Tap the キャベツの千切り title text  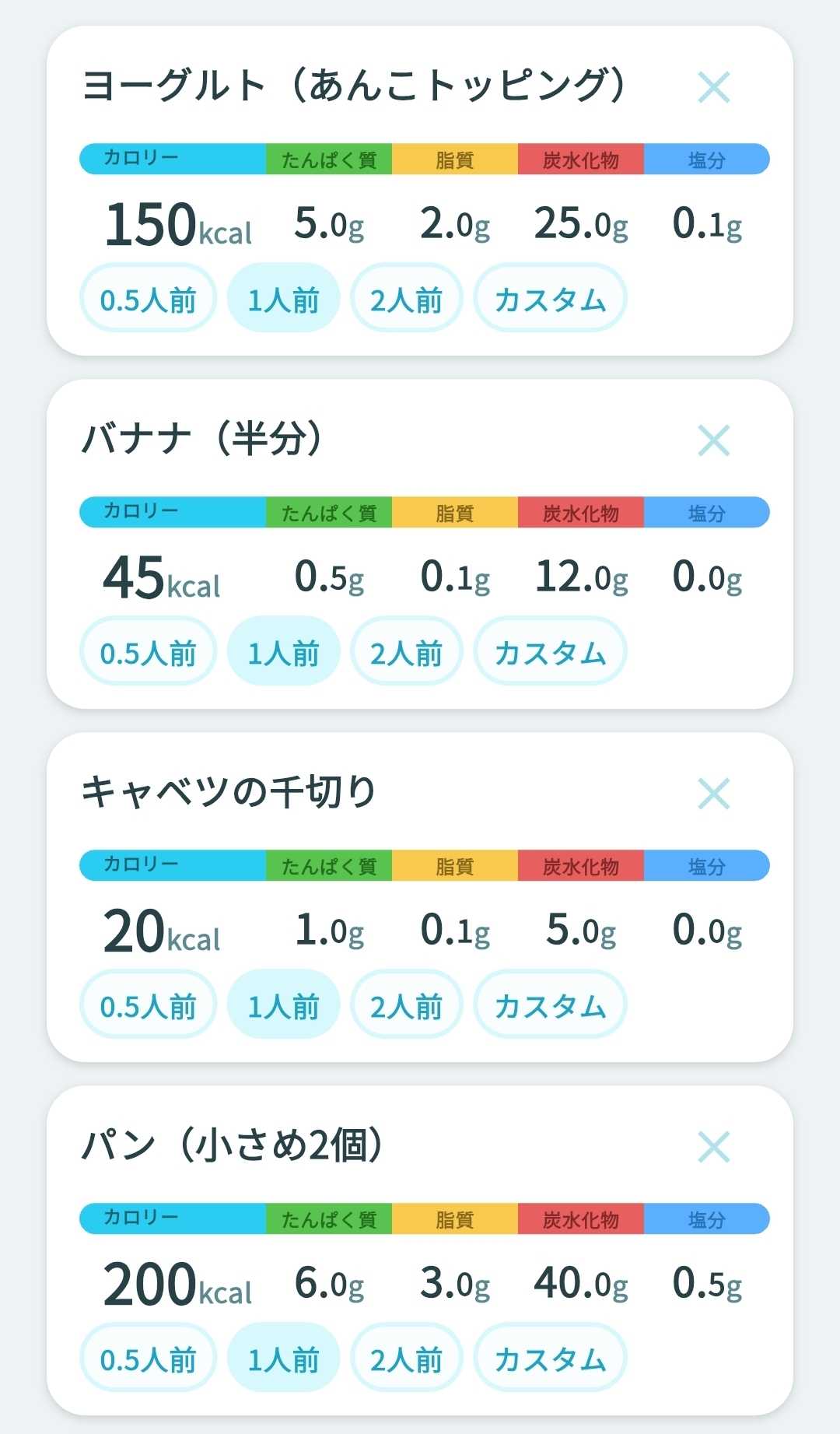(x=229, y=792)
